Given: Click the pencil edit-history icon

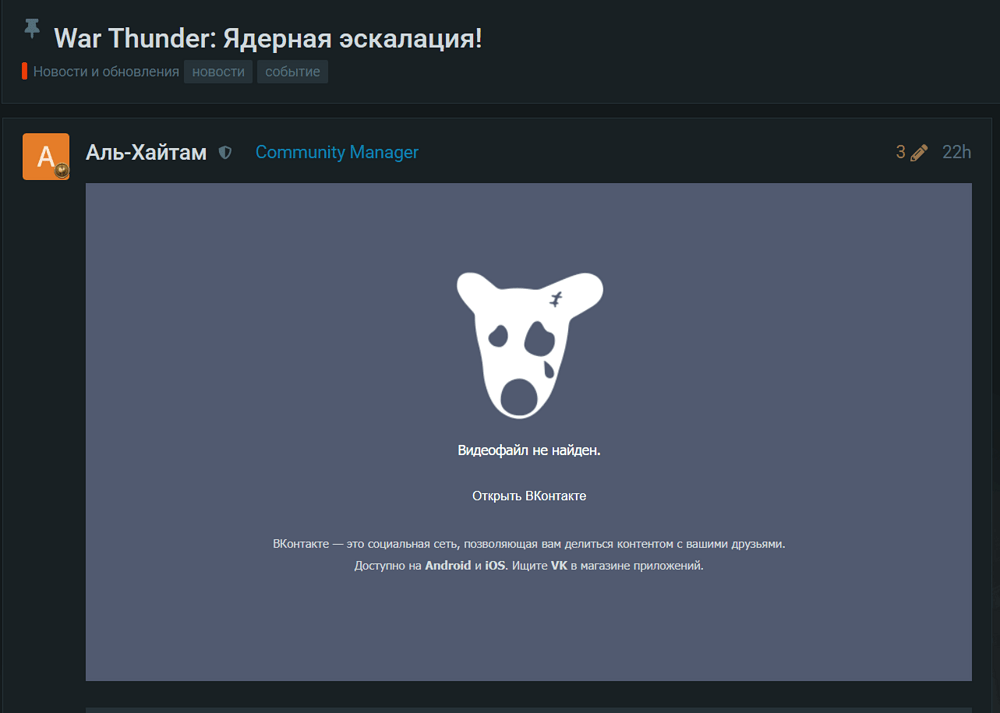Looking at the screenshot, I should [919, 153].
